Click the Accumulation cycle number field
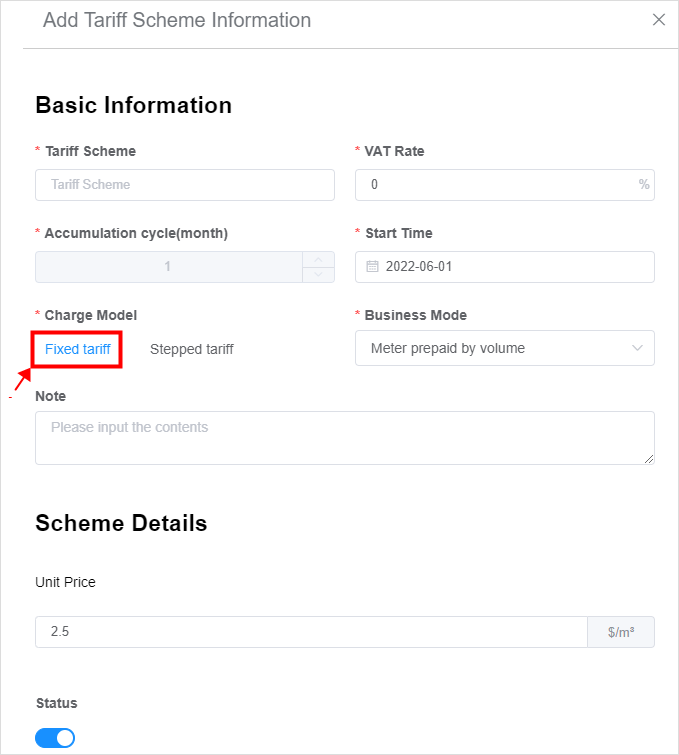This screenshot has height=755, width=679. tap(169, 267)
